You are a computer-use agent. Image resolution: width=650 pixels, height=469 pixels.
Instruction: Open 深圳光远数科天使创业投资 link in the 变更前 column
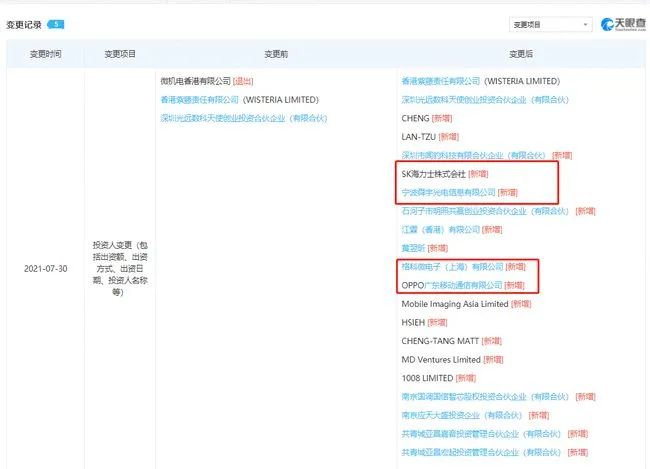tap(244, 119)
